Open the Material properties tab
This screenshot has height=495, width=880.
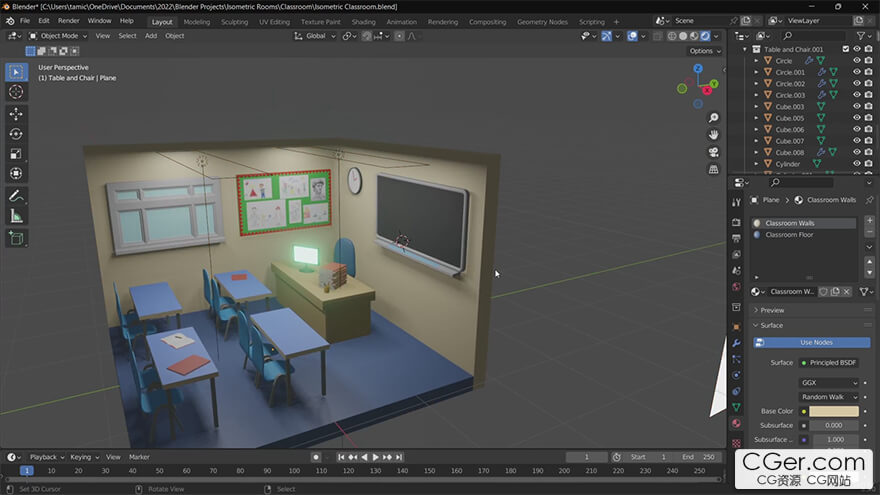click(736, 424)
